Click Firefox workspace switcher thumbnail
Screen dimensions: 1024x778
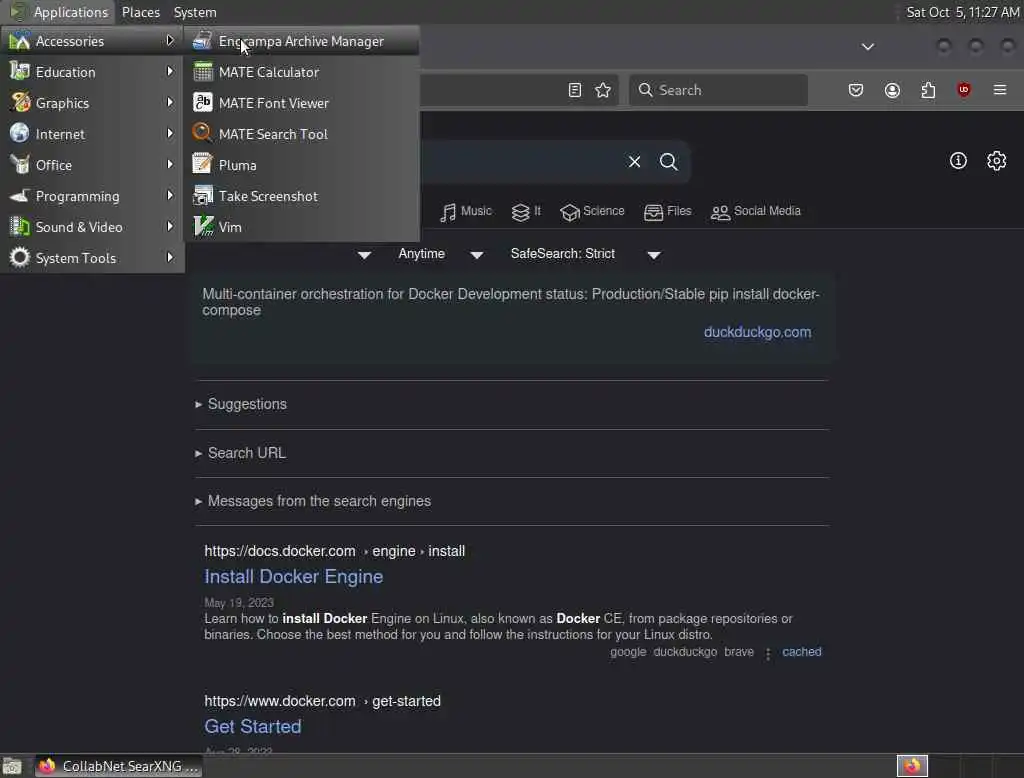click(912, 766)
